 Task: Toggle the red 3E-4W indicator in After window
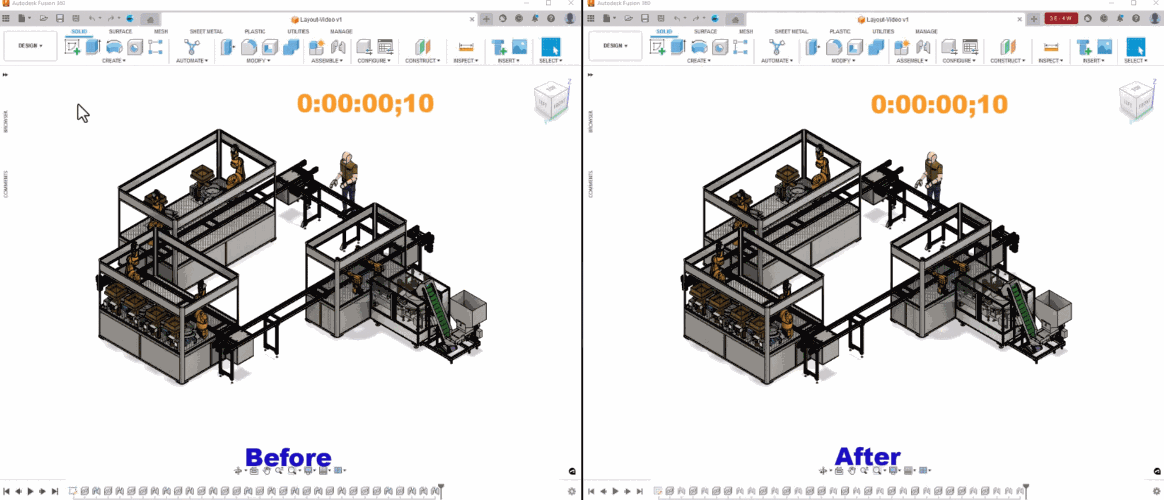coord(1061,18)
